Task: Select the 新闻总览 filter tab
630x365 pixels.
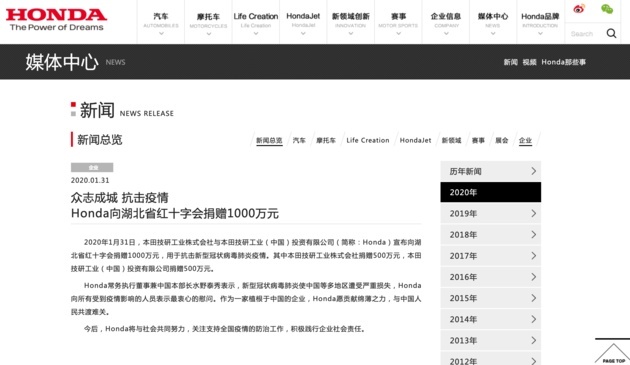Action: click(269, 140)
